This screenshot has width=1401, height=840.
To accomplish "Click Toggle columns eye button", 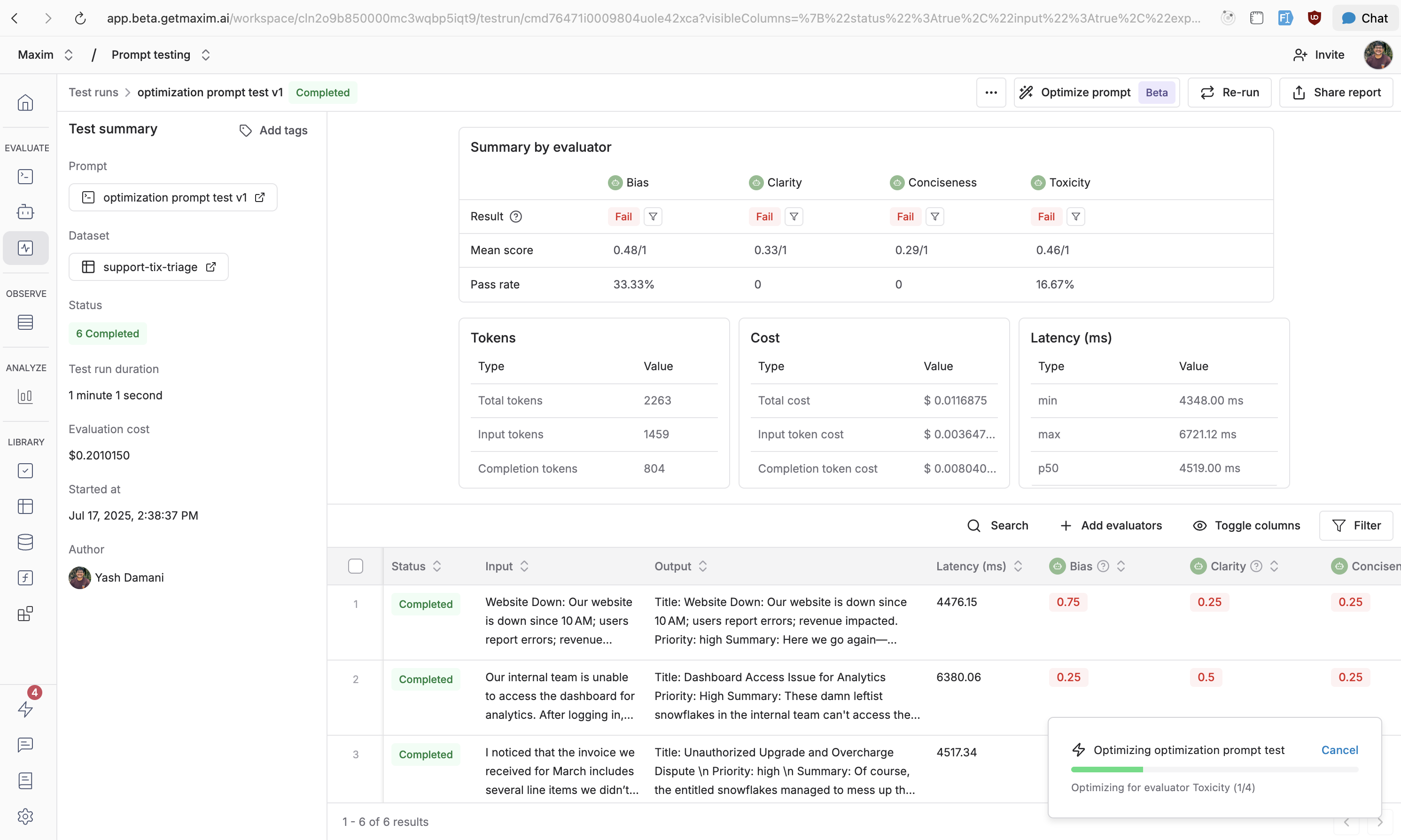I will point(1246,525).
